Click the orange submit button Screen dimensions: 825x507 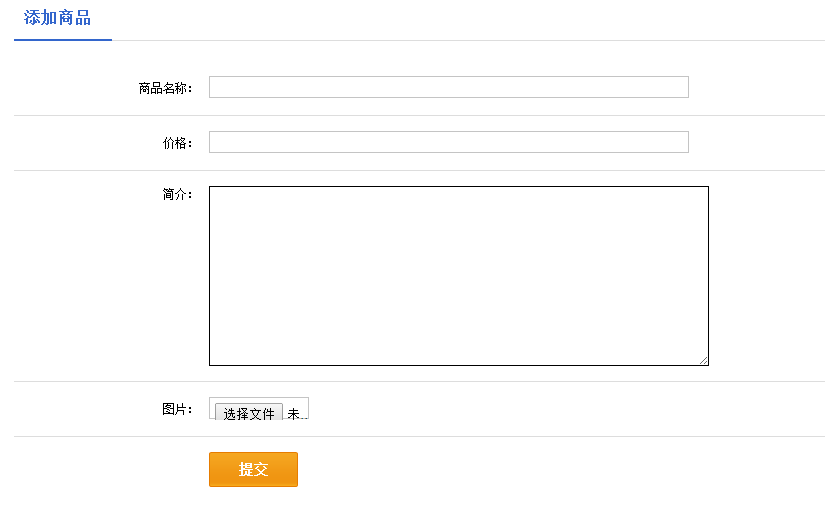(x=253, y=470)
